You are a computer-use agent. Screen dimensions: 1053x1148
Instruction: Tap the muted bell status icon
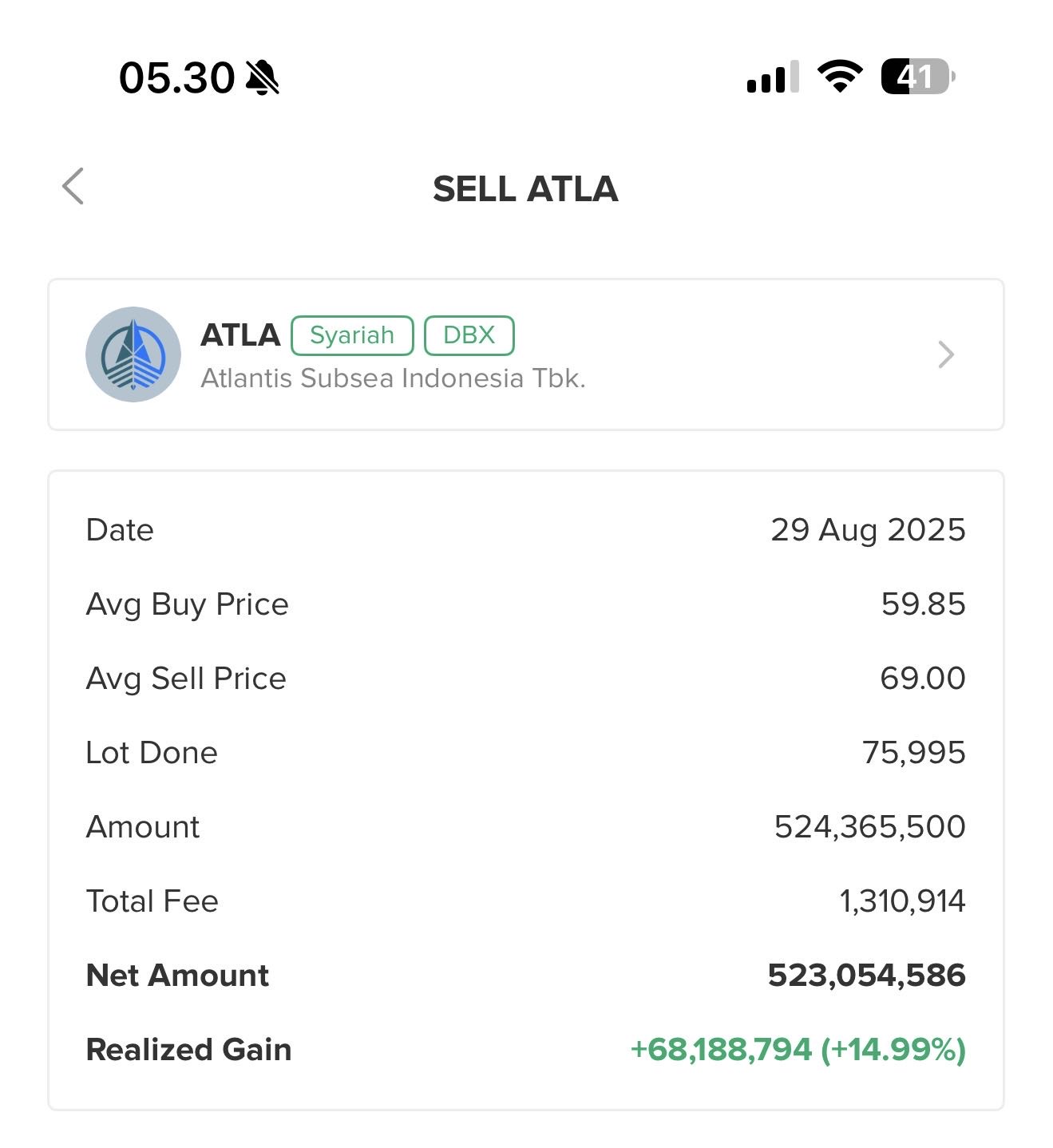pos(263,77)
